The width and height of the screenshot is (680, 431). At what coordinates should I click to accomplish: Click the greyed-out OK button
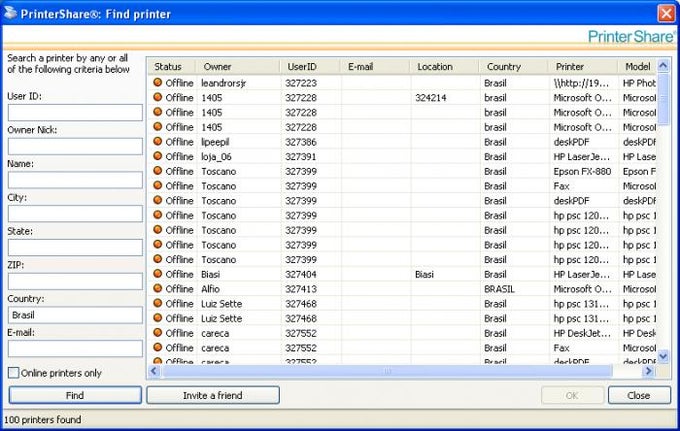pos(572,395)
